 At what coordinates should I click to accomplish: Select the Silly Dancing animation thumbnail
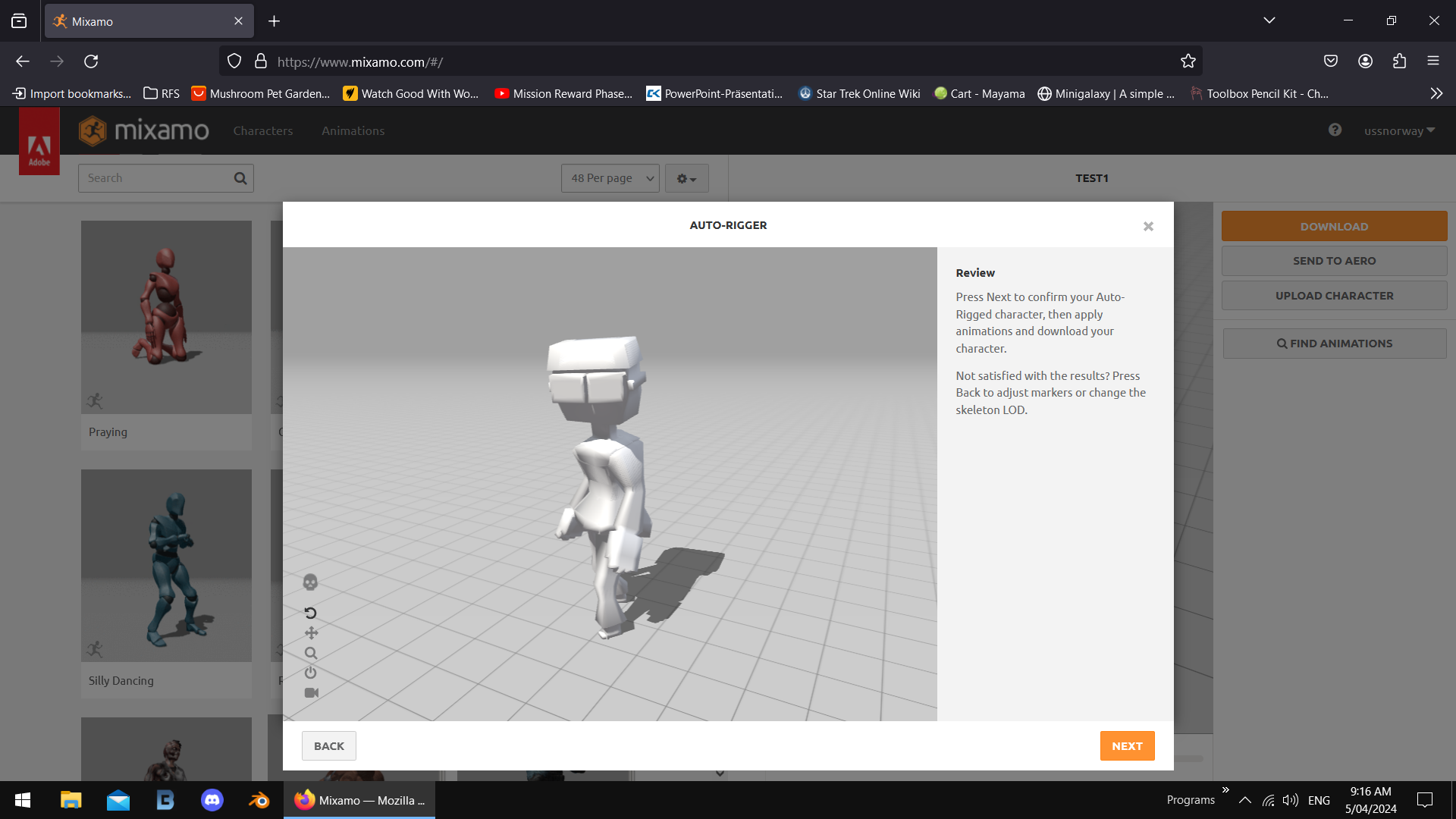click(166, 565)
